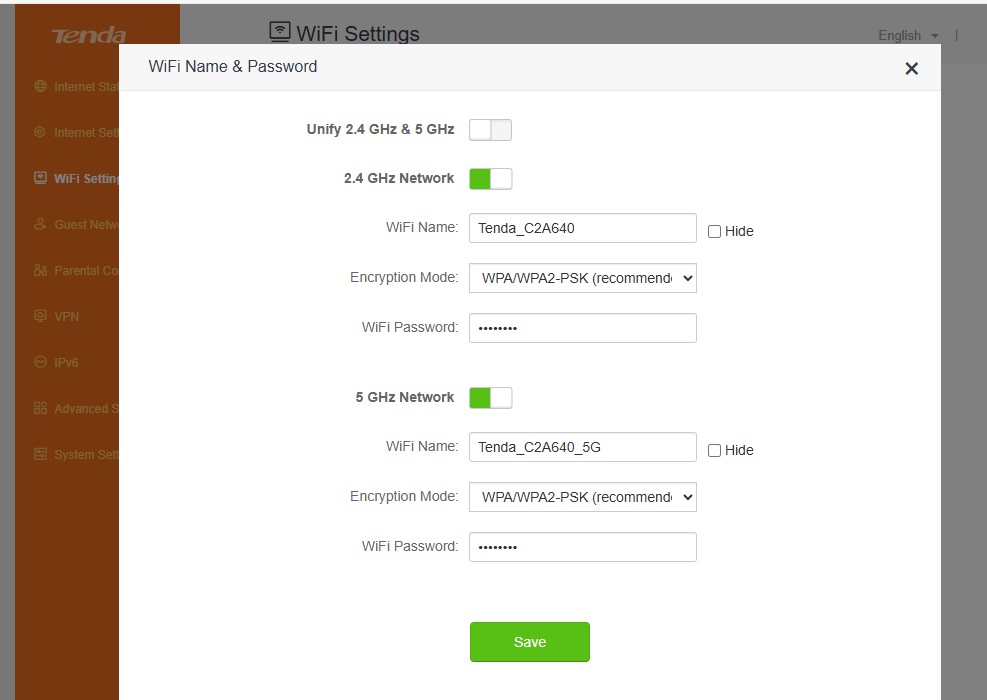Click the System Settings sidebar icon
The image size is (987, 700).
click(x=40, y=454)
